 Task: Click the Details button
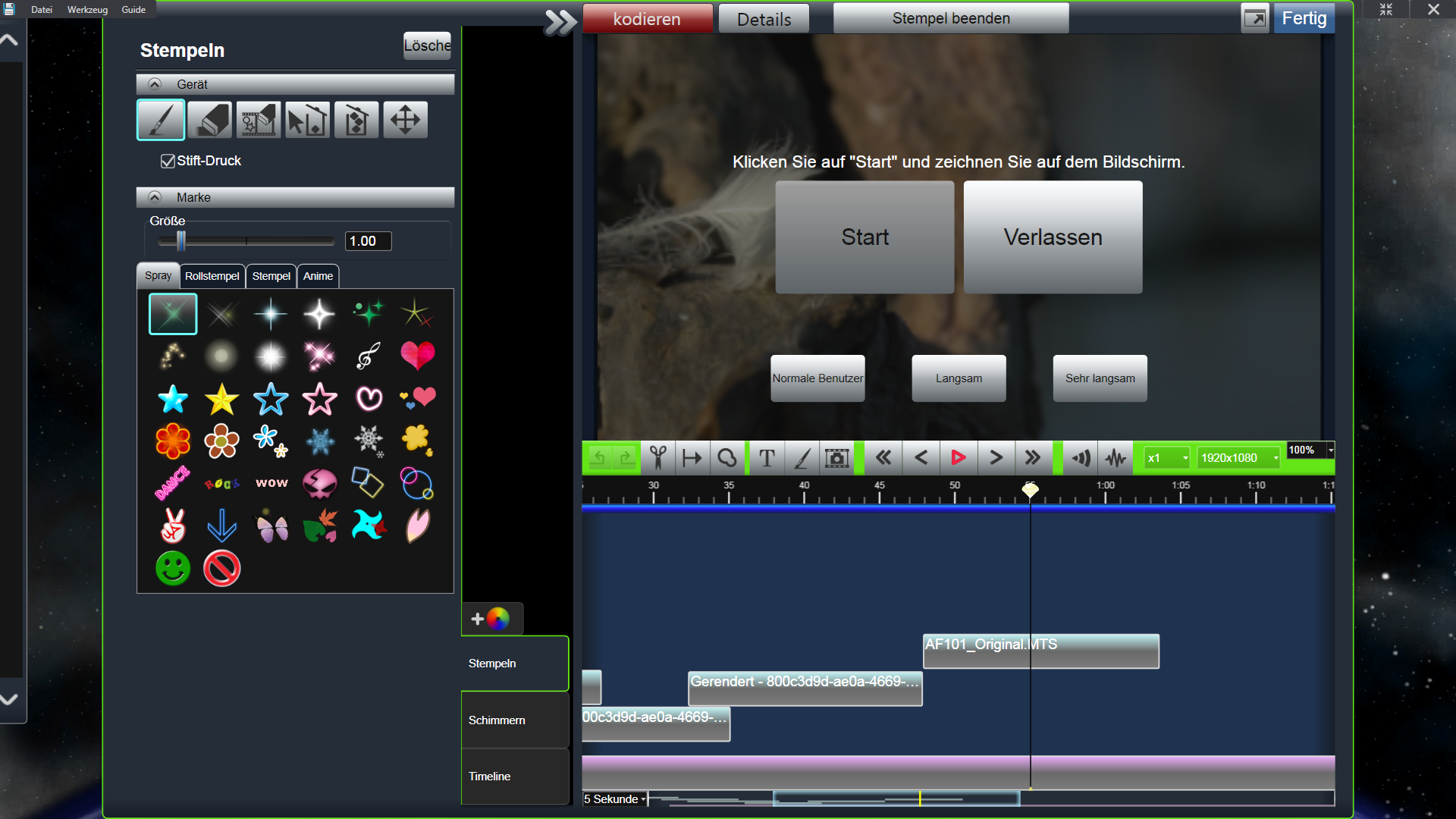pyautogui.click(x=764, y=19)
